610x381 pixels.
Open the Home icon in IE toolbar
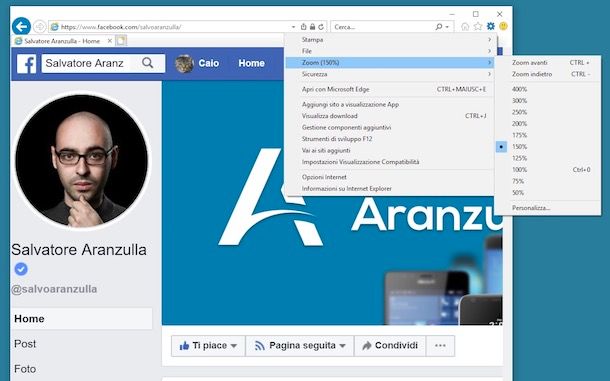[465, 26]
